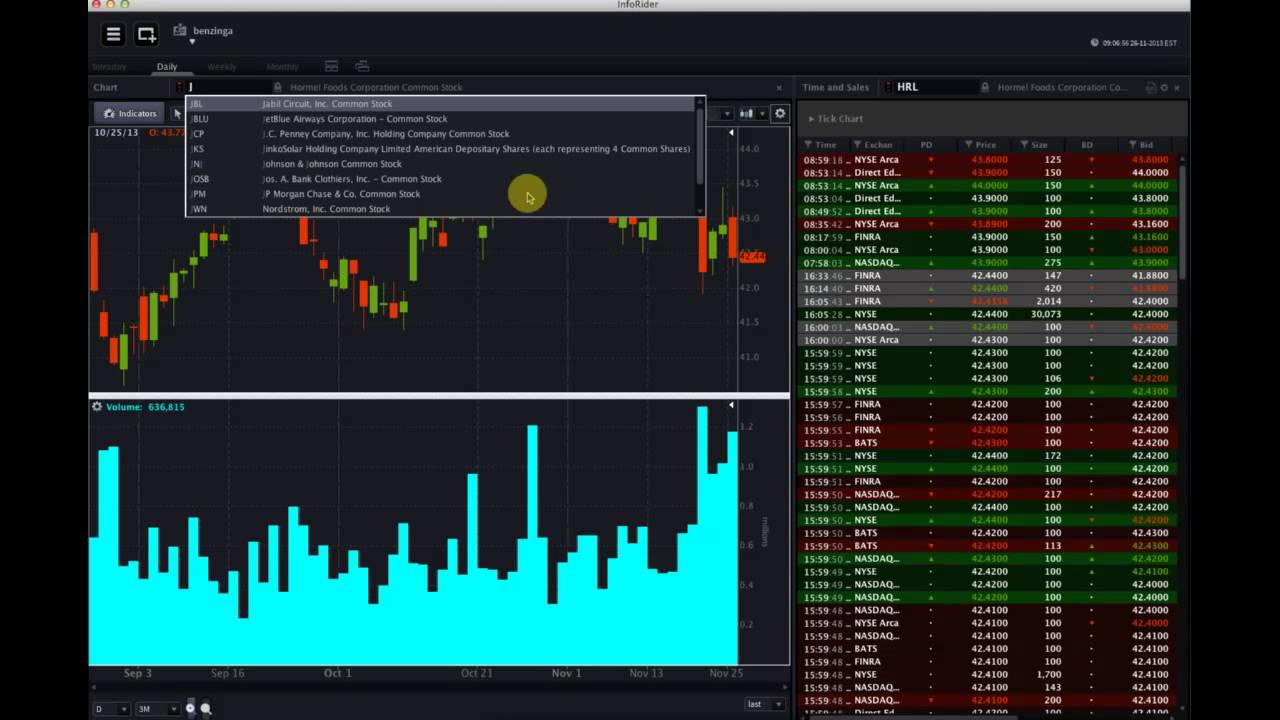Select JetBlue Airways Corporation suggestion
1280x720 pixels.
tap(440, 119)
